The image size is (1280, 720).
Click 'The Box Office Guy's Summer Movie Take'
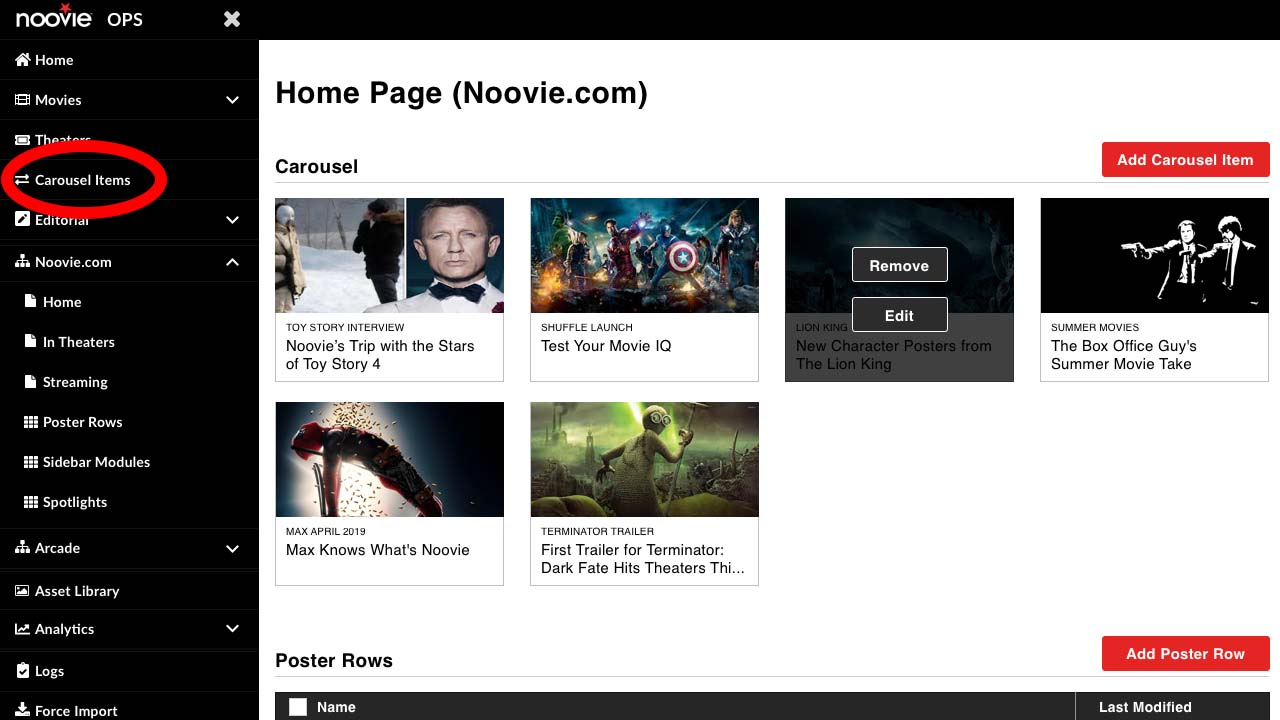click(1124, 355)
